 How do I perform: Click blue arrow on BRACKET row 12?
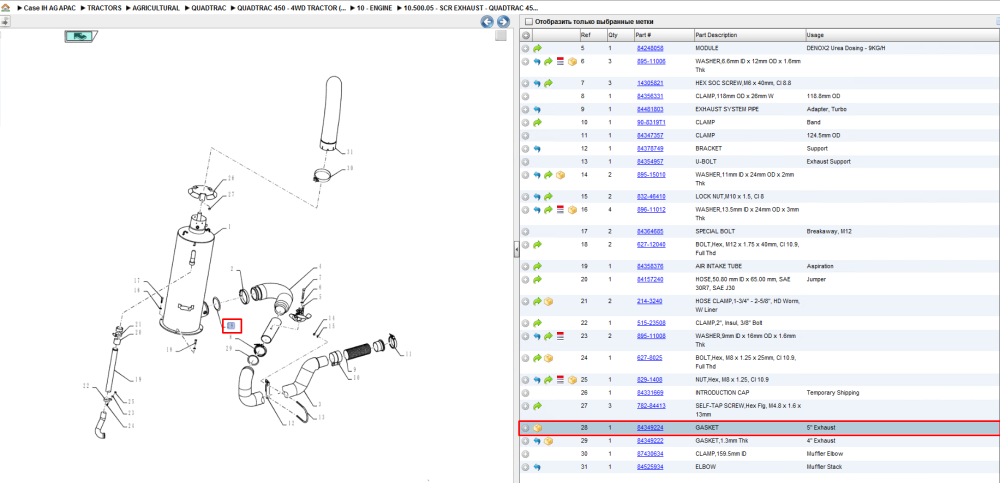537,148
